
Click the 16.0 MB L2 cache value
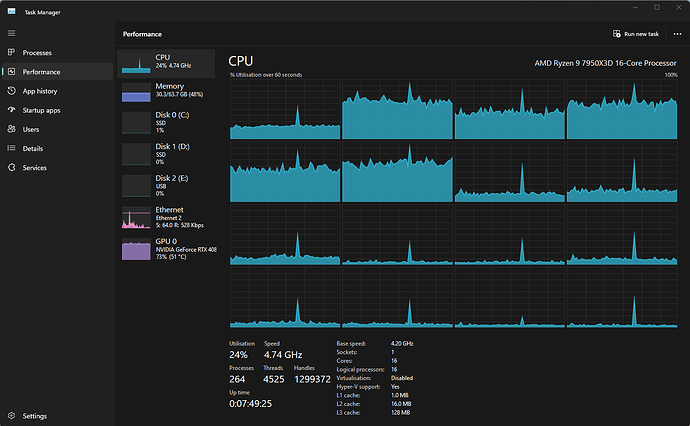click(401, 404)
